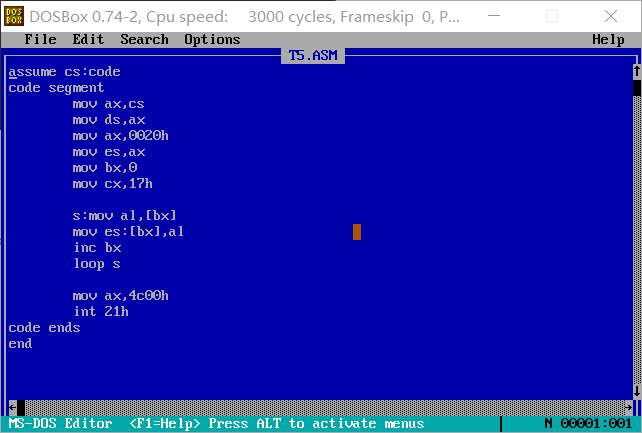This screenshot has width=642, height=433.
Task: Click the 00001:001 cursor position indicator
Action: 596,423
